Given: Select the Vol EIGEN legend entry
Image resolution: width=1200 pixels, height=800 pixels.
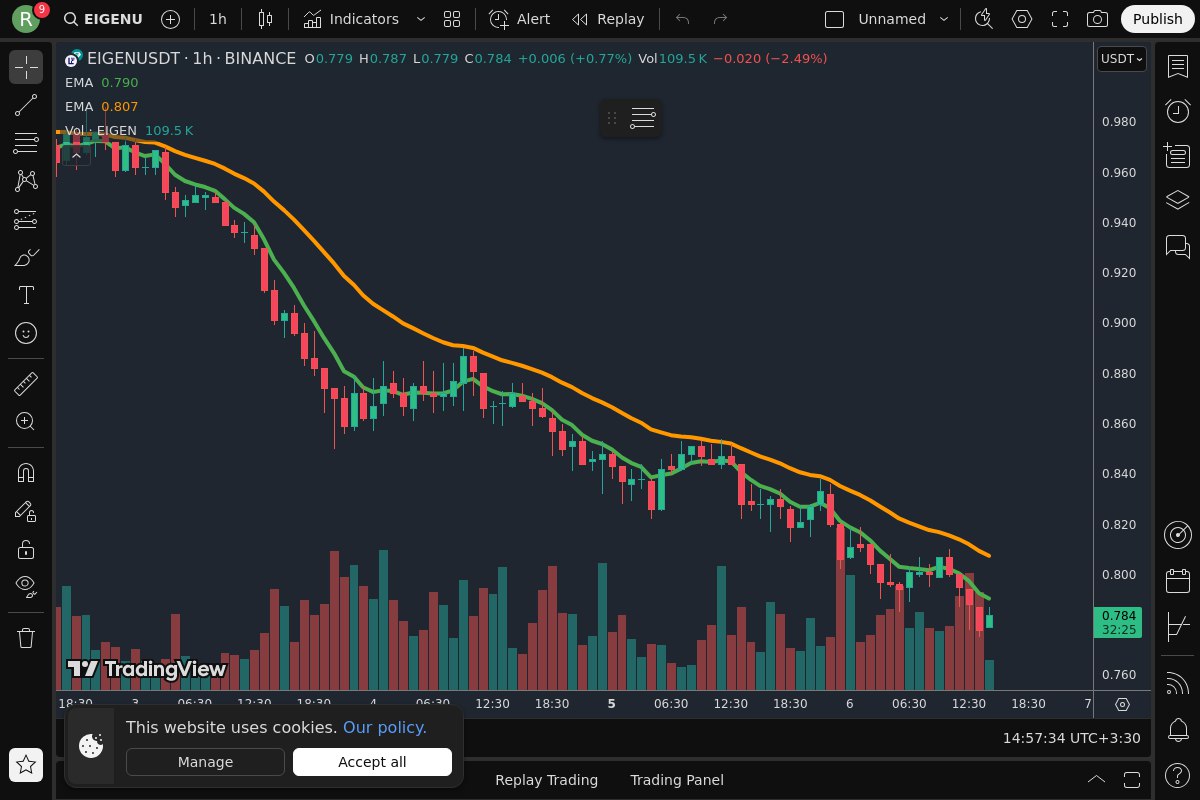Looking at the screenshot, I should click(x=129, y=131).
